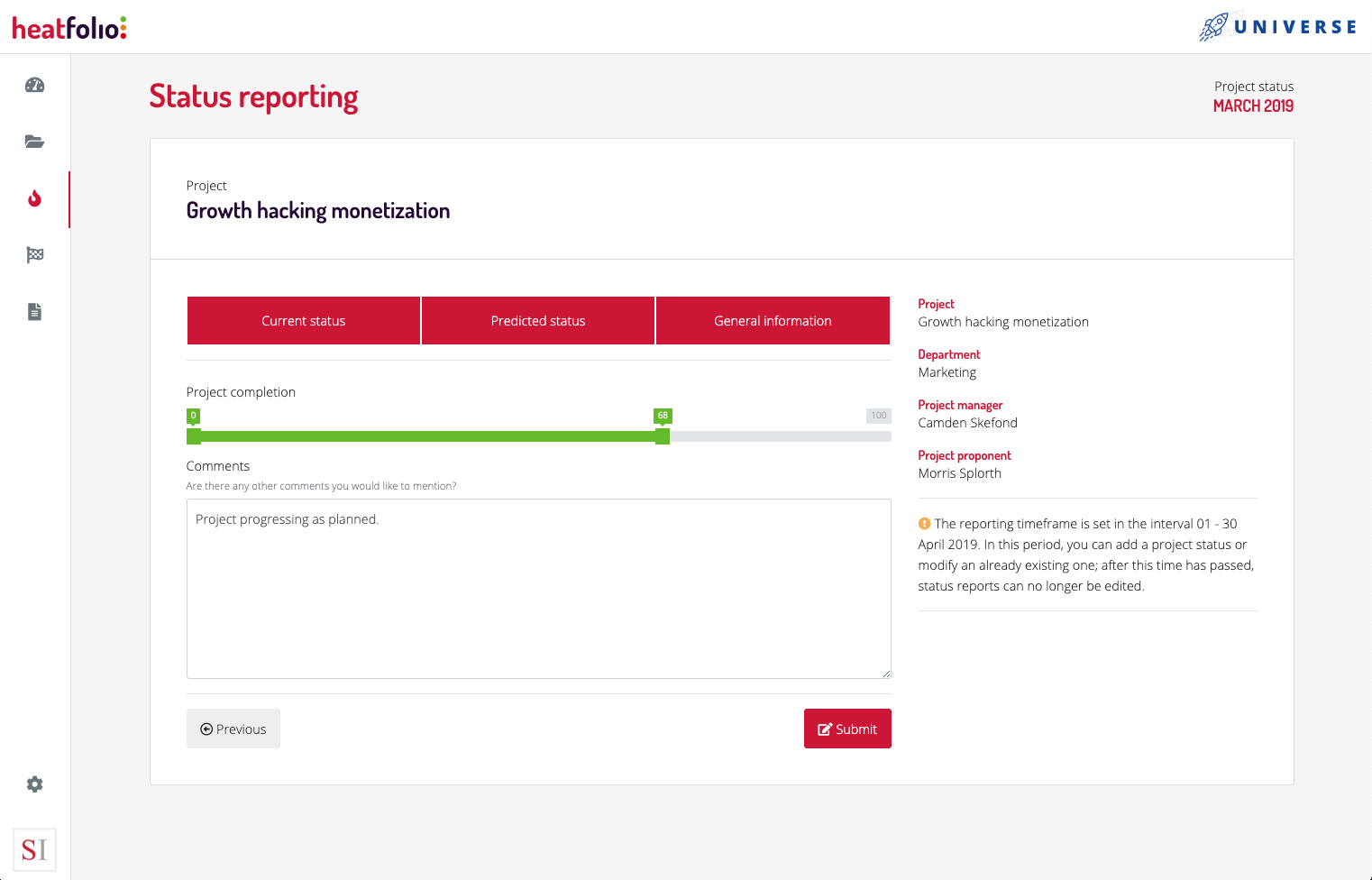Click the project completion slider handle at 68
The width and height of the screenshot is (1372, 880).
pyautogui.click(x=663, y=436)
